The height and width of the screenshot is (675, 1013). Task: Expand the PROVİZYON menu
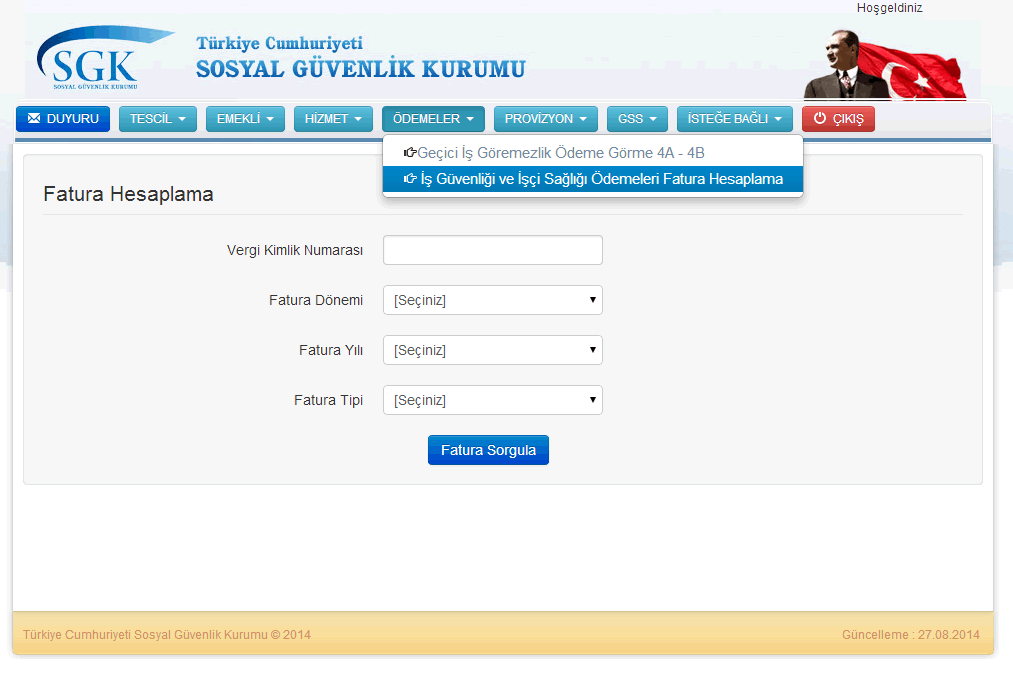545,119
